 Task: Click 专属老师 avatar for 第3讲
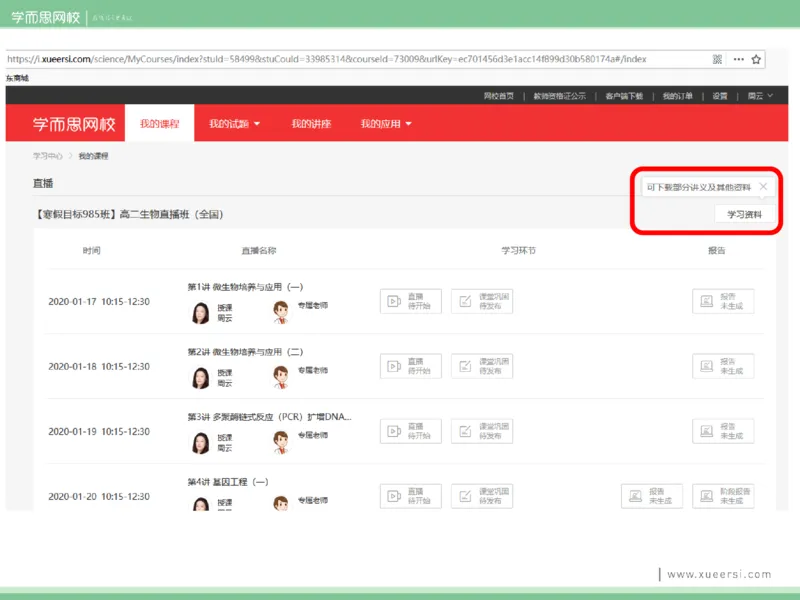[x=281, y=442]
